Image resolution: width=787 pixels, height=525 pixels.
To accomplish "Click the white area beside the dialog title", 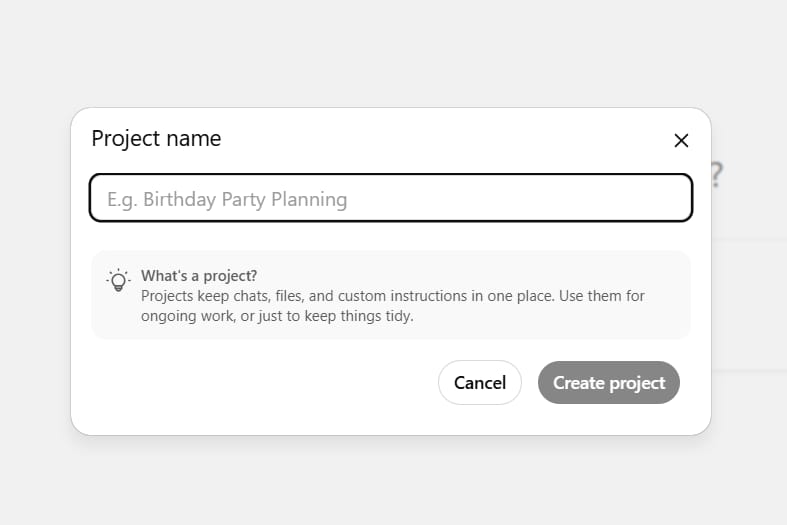I will 442,139.
